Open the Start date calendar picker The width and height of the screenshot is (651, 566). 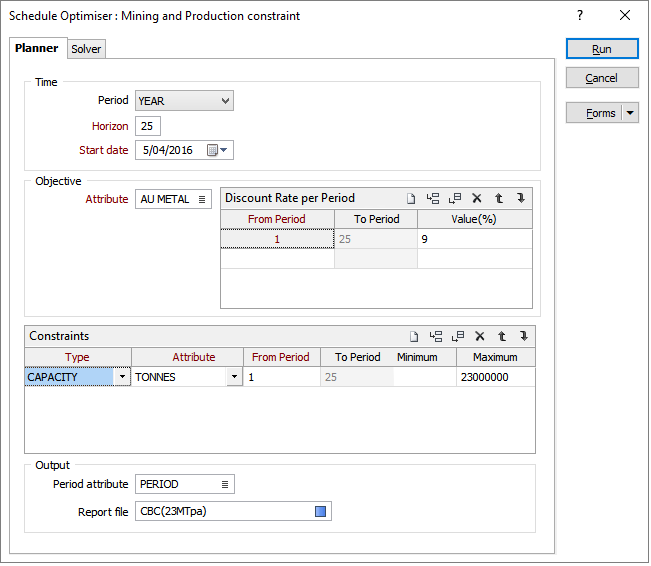coord(217,151)
